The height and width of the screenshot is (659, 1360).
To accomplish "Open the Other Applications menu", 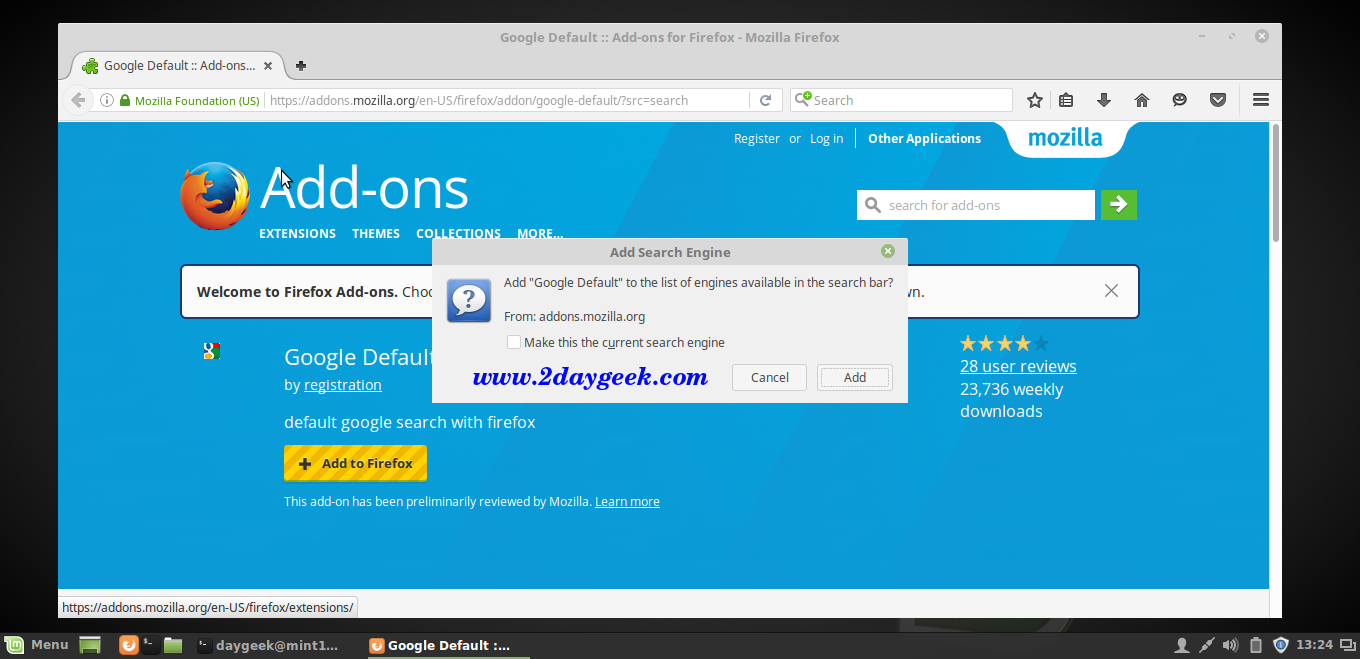I will pyautogui.click(x=924, y=139).
